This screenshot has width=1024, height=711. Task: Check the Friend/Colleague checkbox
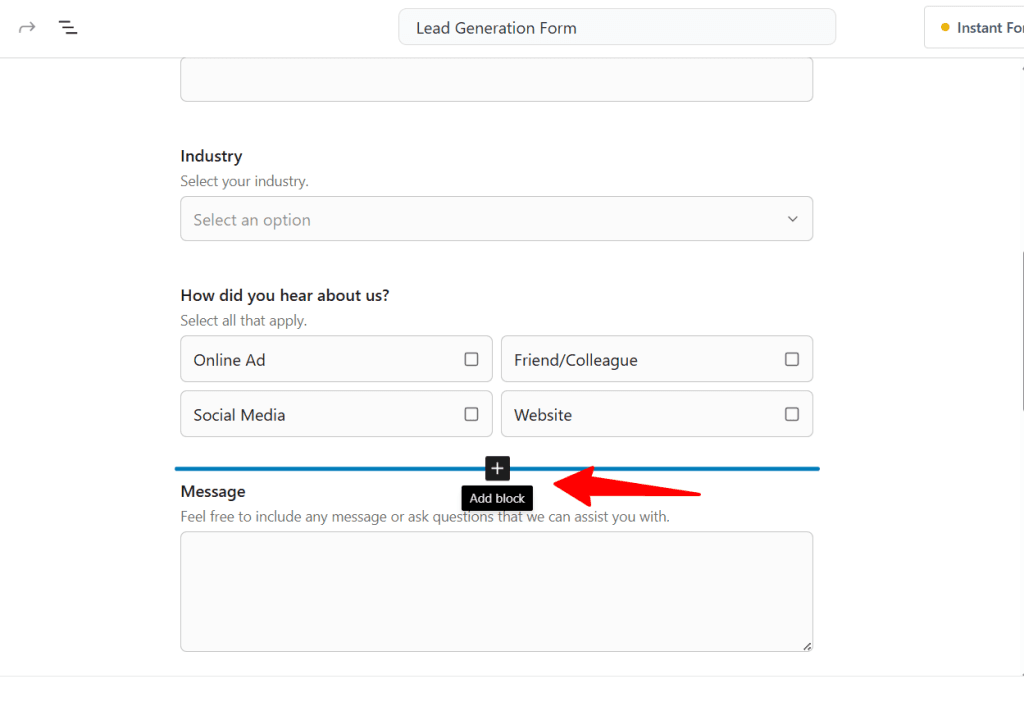pyautogui.click(x=791, y=359)
